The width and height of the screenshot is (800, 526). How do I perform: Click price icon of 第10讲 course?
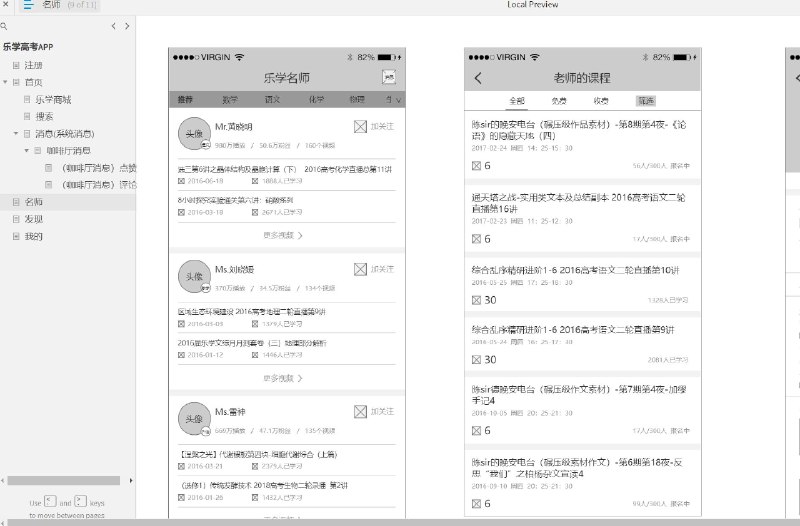(x=477, y=300)
